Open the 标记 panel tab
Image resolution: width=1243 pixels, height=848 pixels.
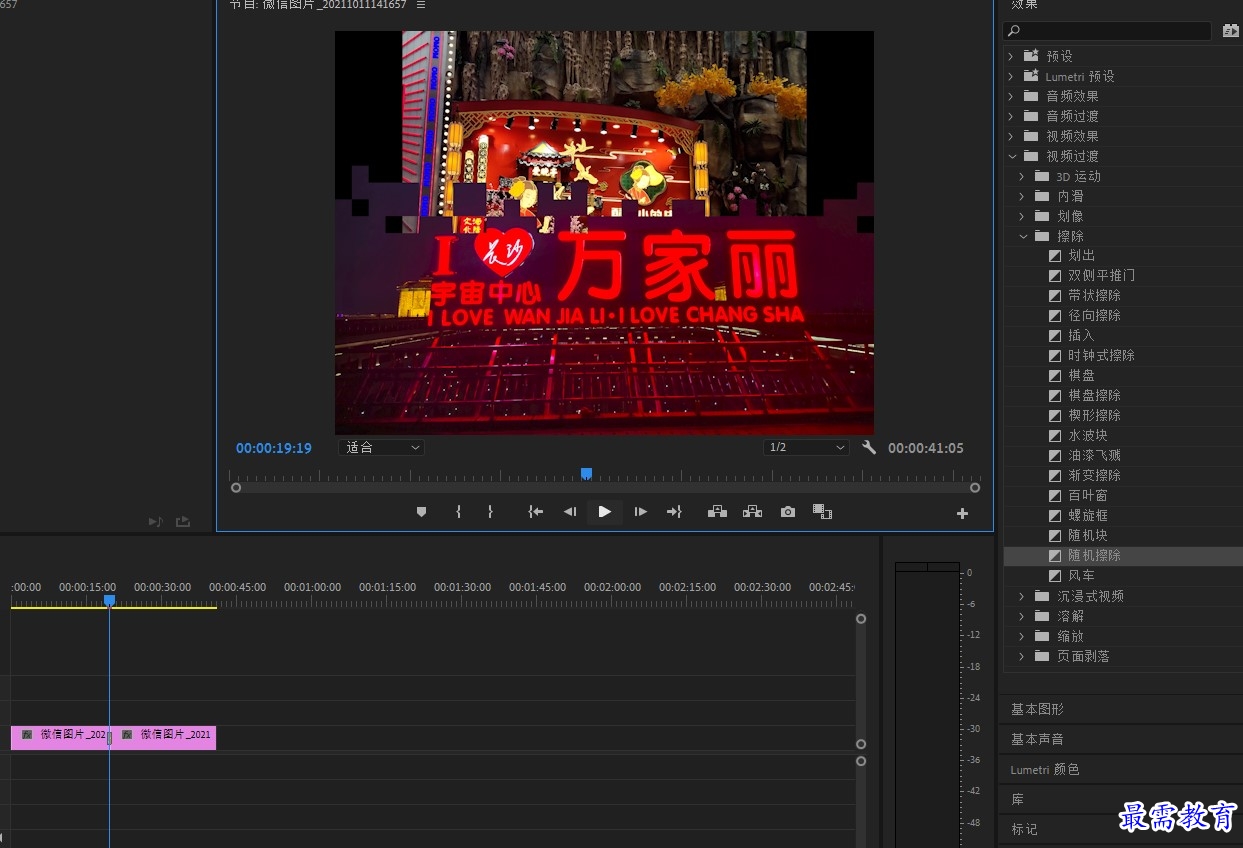coord(1024,829)
